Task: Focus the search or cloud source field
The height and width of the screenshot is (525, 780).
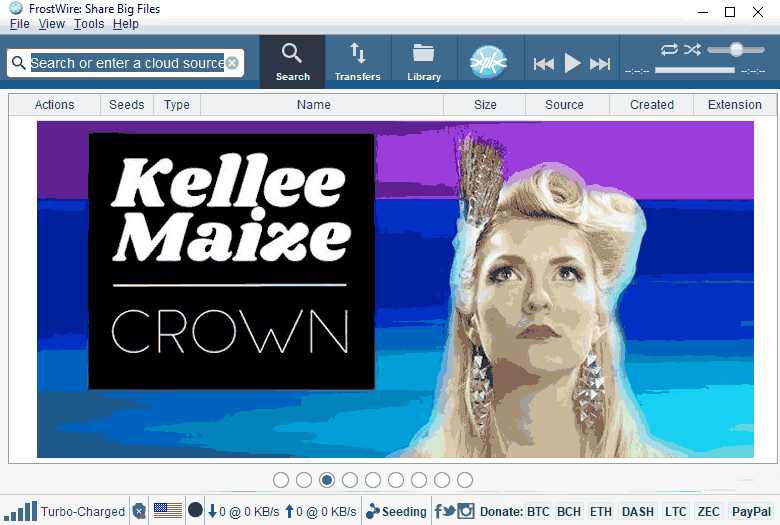Action: (x=127, y=63)
